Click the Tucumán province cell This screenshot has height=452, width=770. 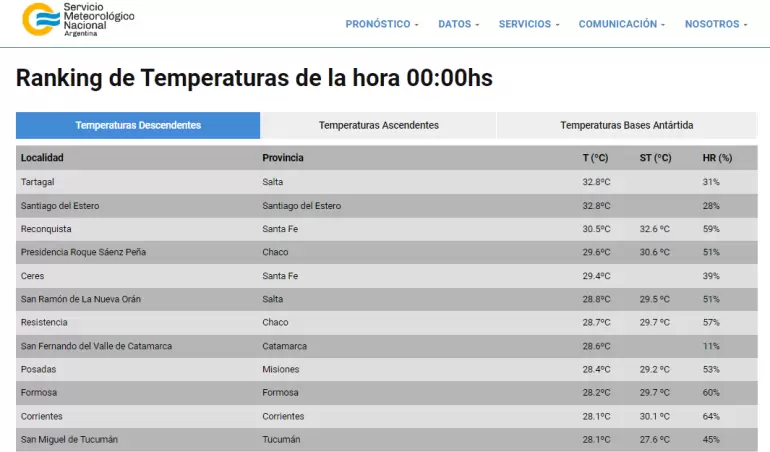(x=281, y=439)
